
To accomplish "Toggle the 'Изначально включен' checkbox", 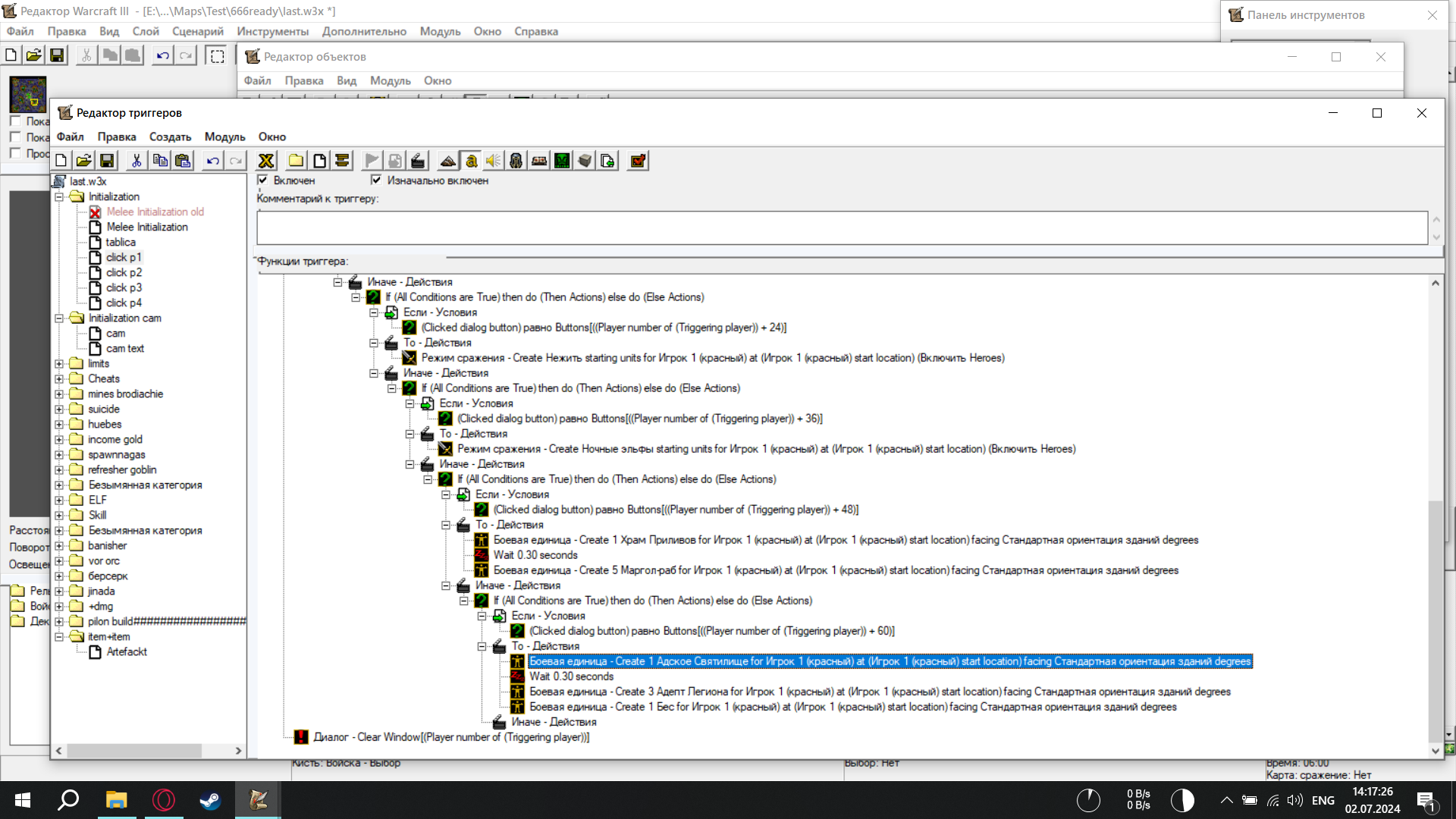I will [376, 180].
